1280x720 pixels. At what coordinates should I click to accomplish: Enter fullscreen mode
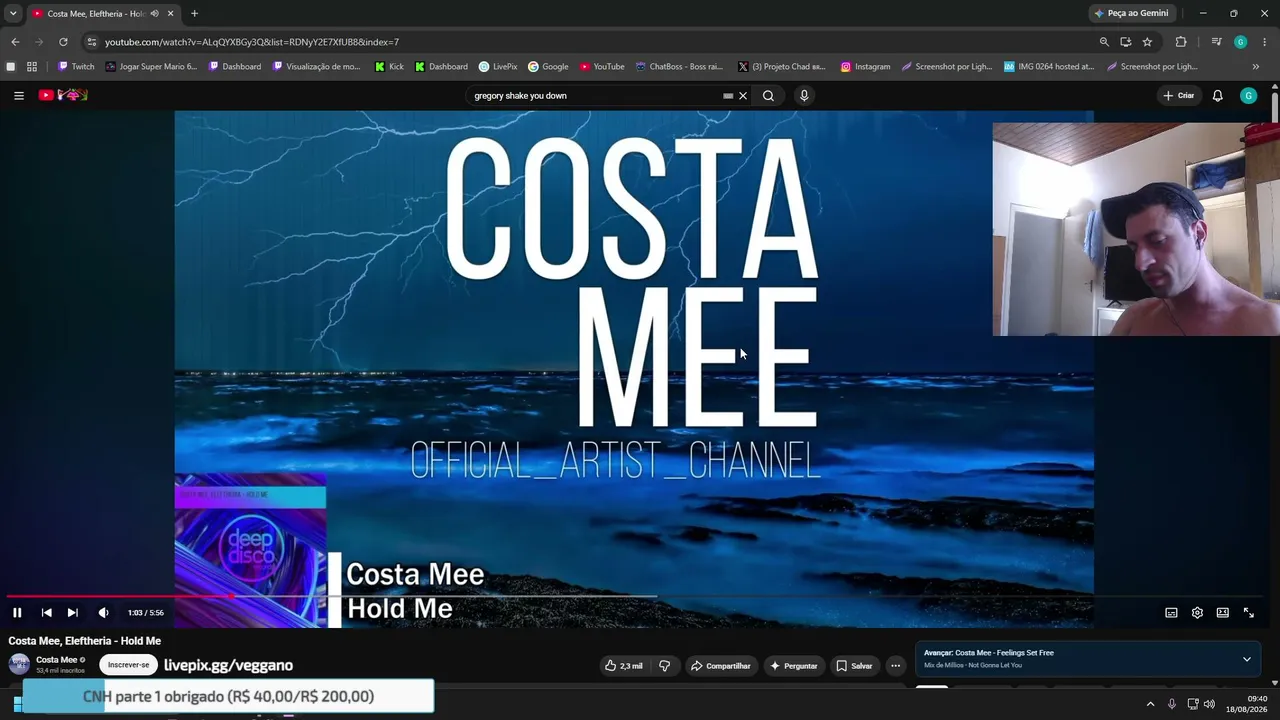[1248, 613]
